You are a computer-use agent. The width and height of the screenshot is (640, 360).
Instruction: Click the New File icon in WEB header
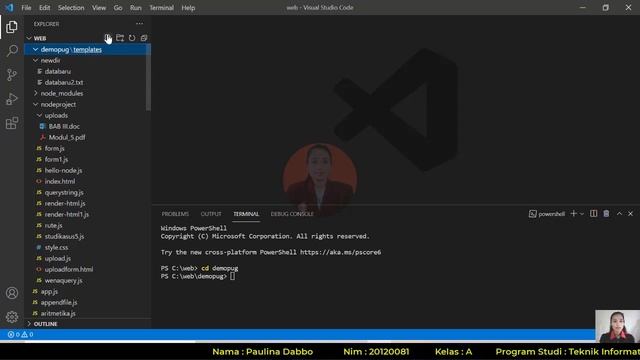click(108, 38)
